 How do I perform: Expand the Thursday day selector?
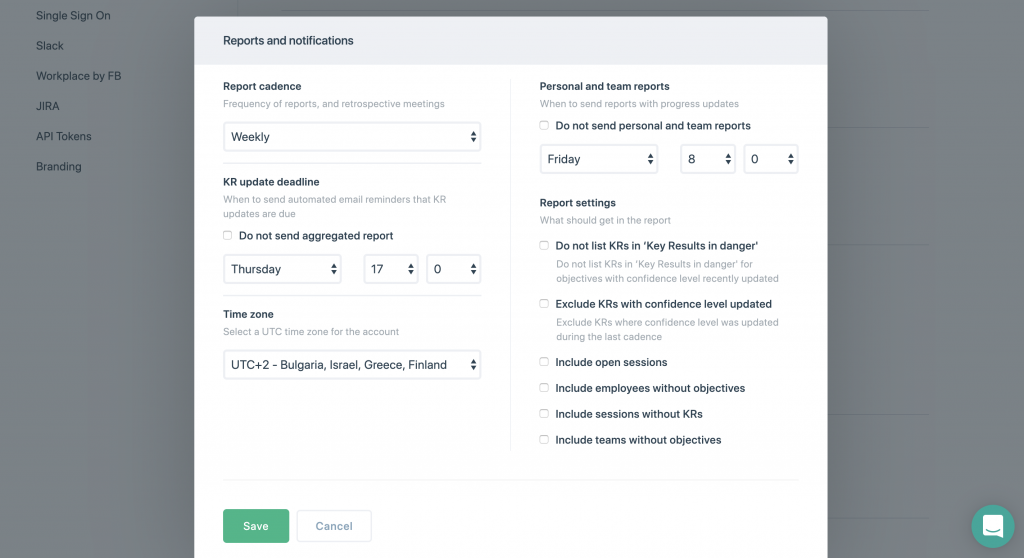click(x=282, y=269)
